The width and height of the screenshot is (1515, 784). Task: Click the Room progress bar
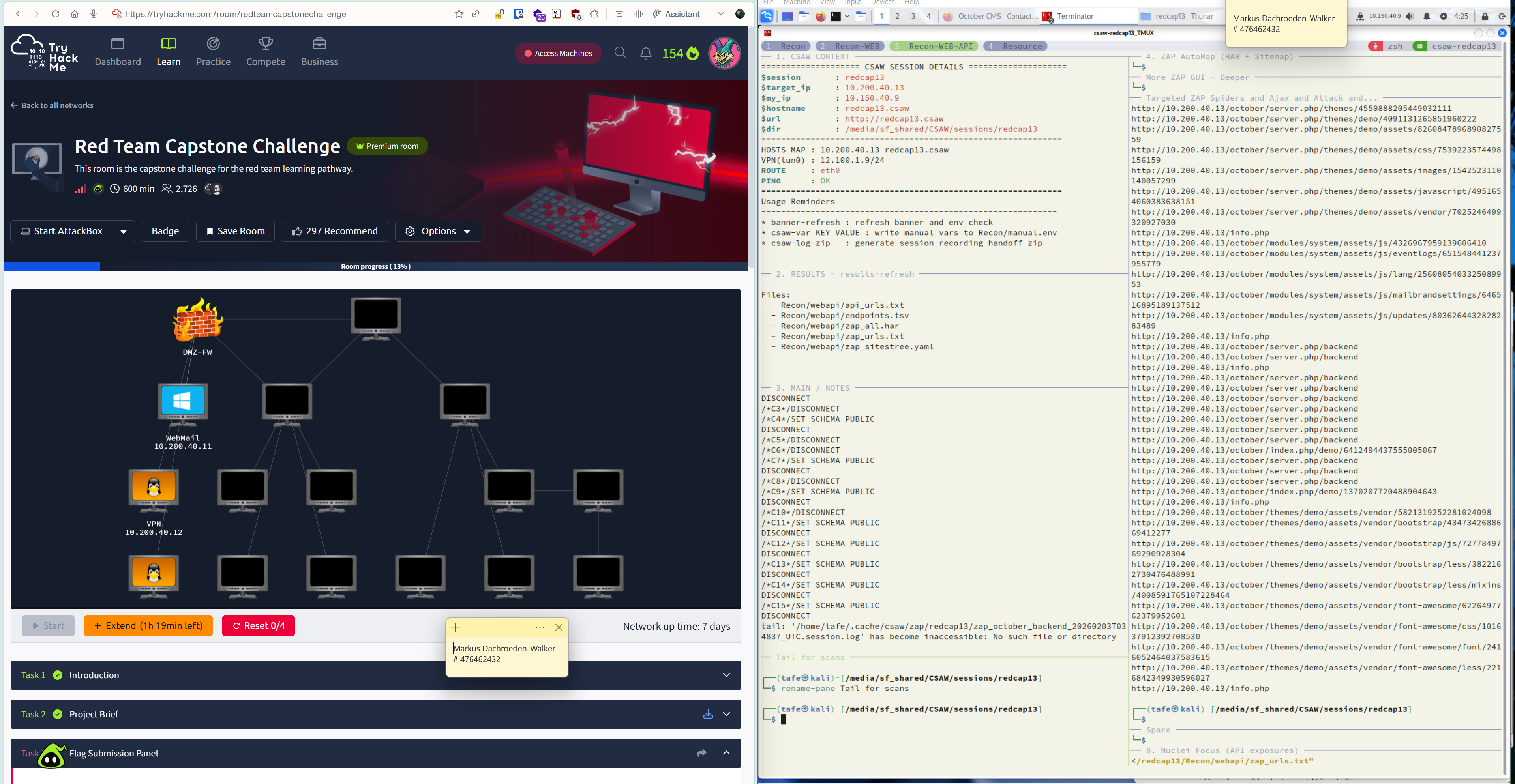coord(375,266)
